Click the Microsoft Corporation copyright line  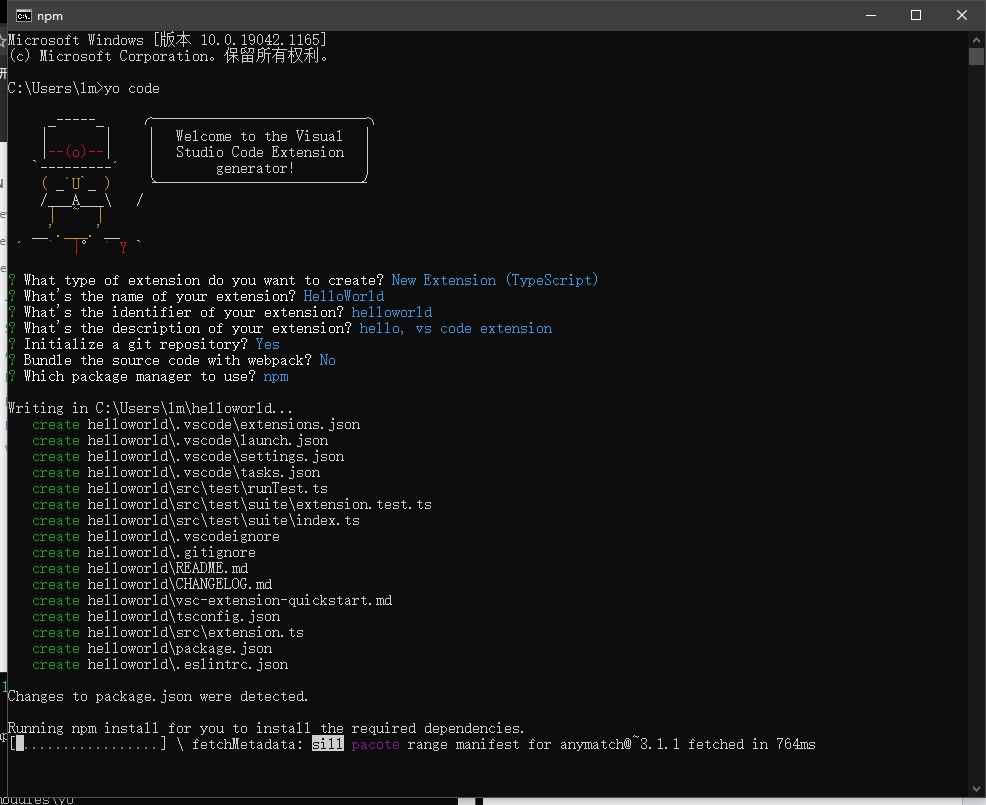pos(168,56)
